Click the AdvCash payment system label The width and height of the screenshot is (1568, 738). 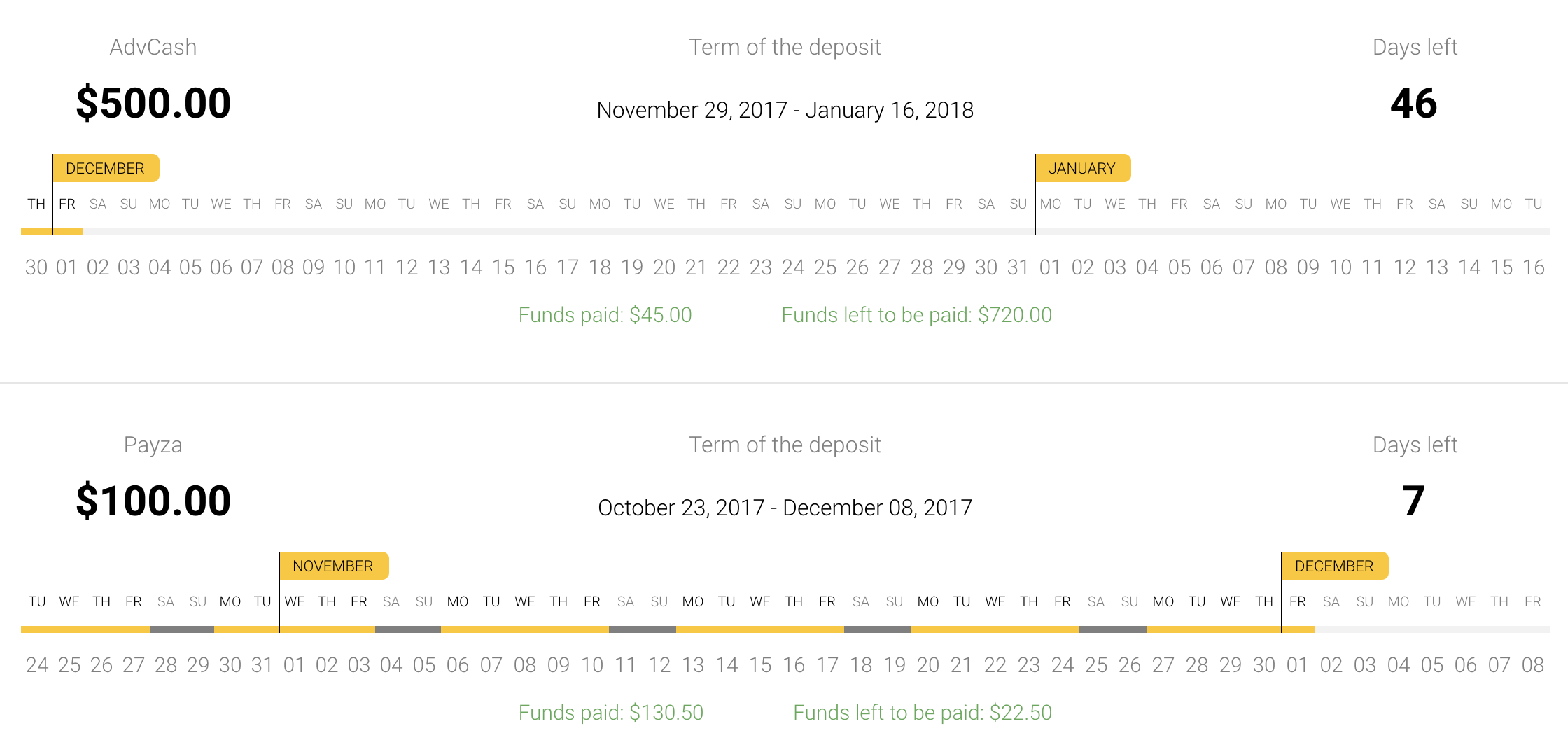(153, 47)
